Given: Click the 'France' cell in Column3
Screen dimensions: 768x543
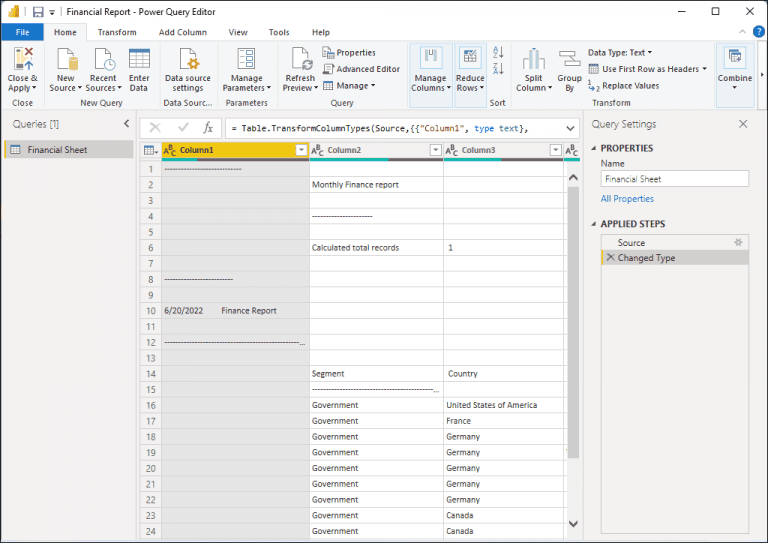Looking at the screenshot, I should [x=504, y=421].
